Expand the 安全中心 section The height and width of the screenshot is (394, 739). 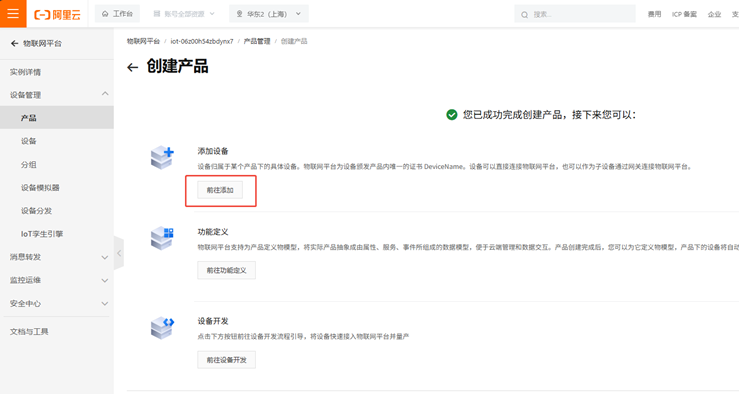57,304
